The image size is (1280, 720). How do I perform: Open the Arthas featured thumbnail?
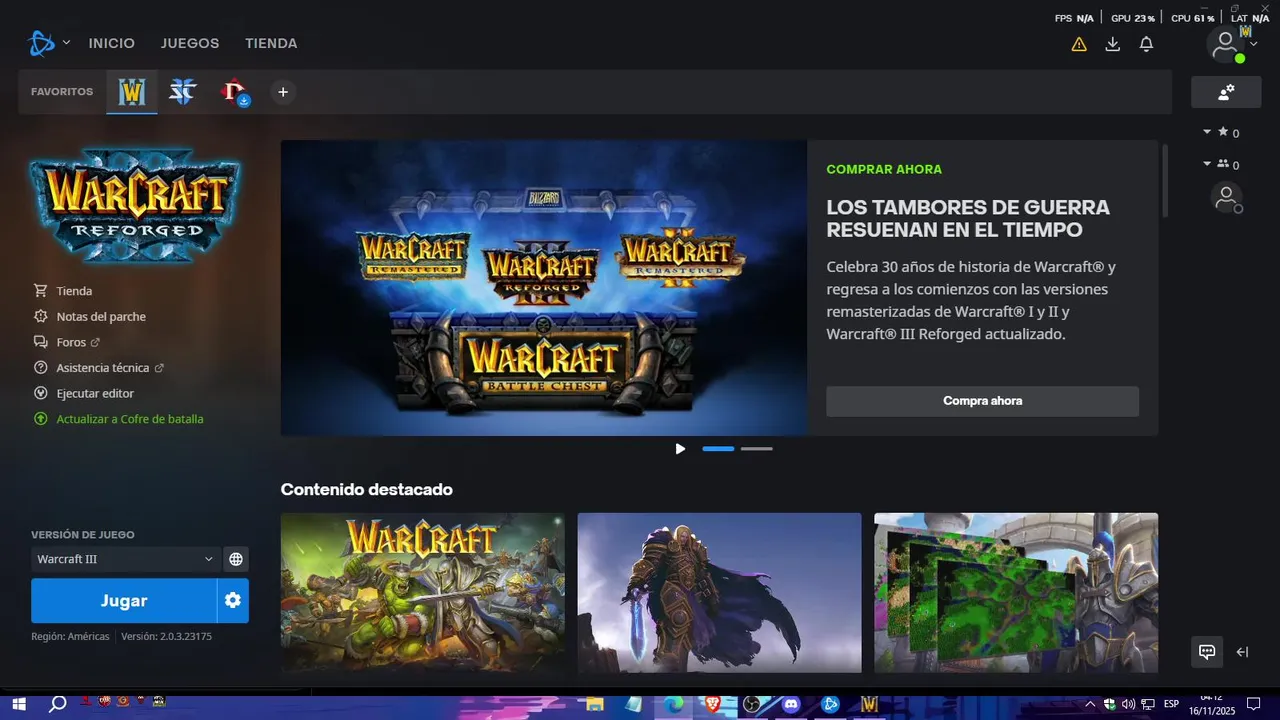719,593
